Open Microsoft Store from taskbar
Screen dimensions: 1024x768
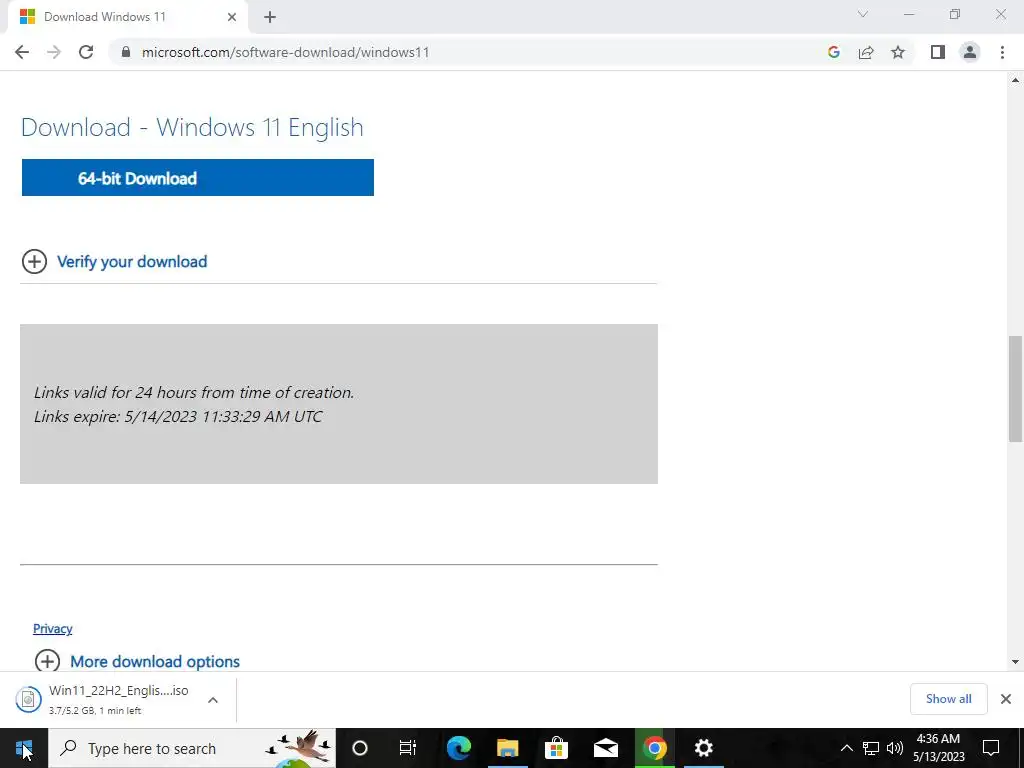click(x=556, y=748)
